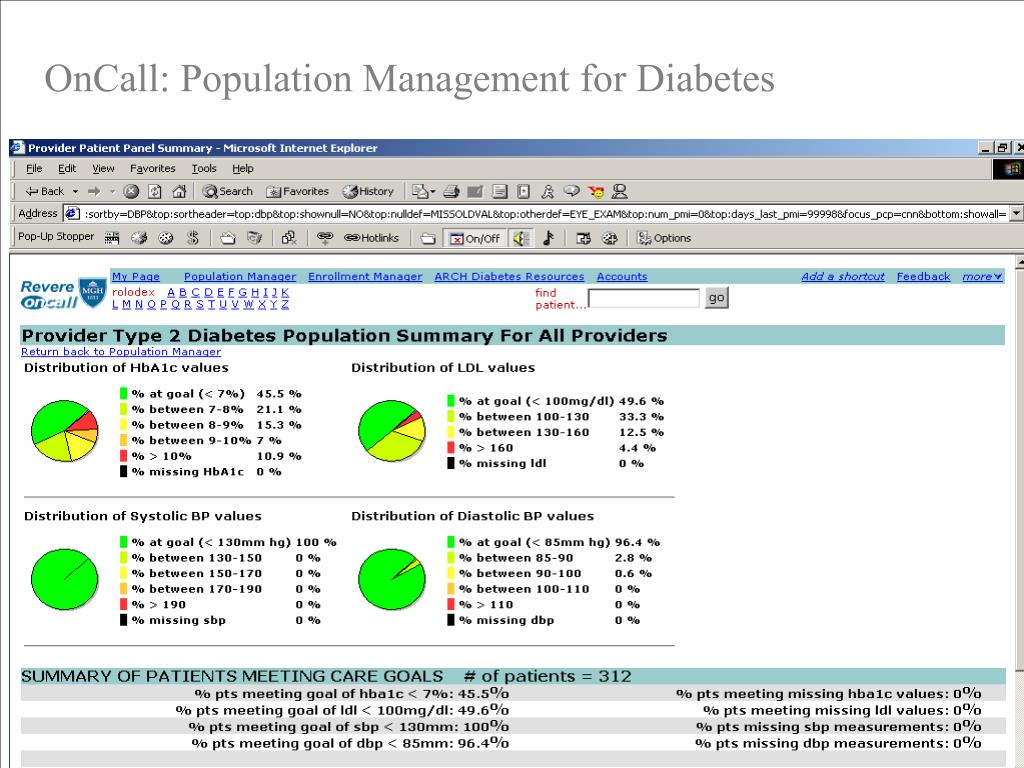
Task: Click the dollar sign icon in the Pop-Up Stopper bar
Action: [x=193, y=238]
